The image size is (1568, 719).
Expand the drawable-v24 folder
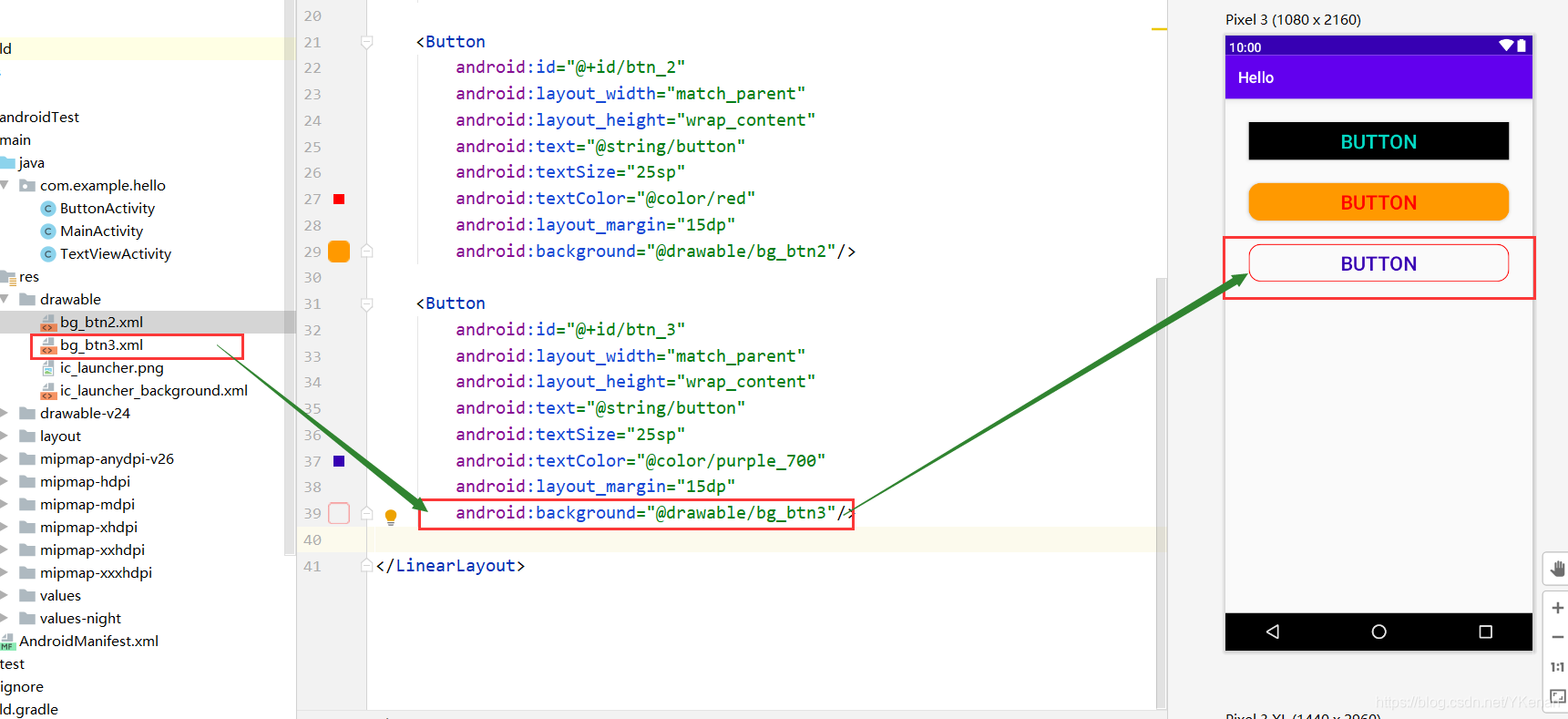tap(5, 414)
